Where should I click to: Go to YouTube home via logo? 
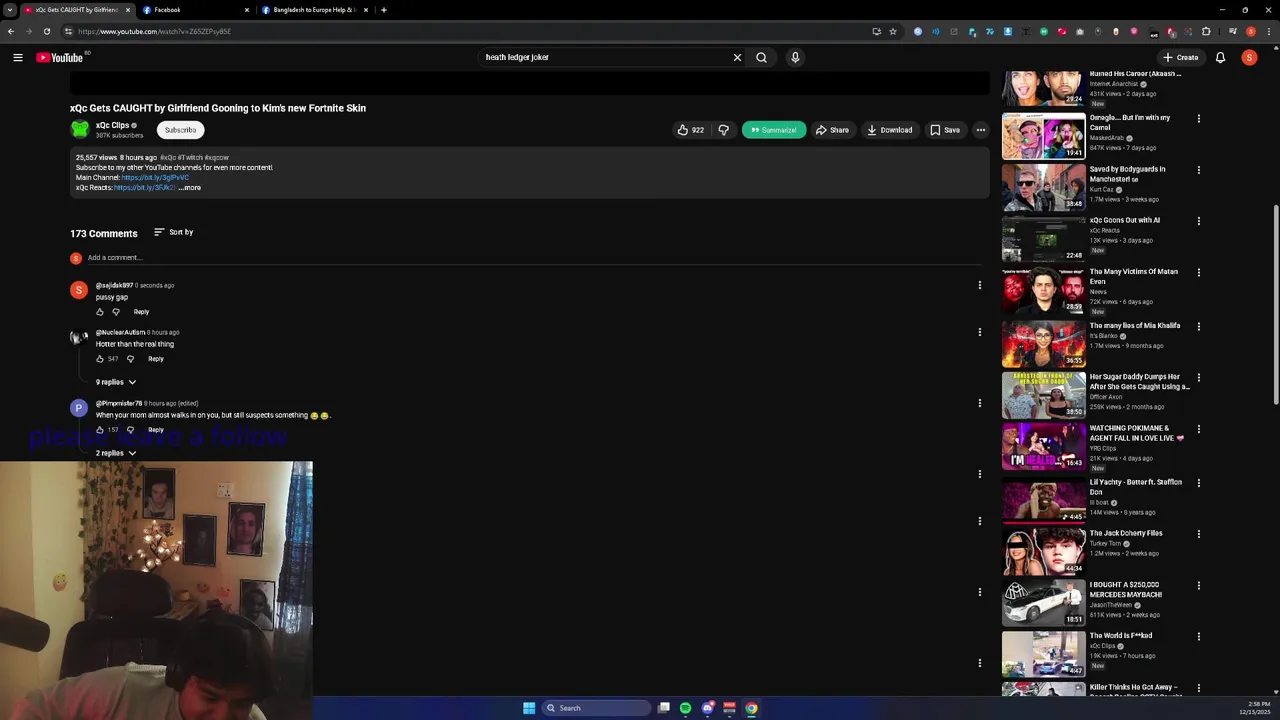pyautogui.click(x=60, y=57)
